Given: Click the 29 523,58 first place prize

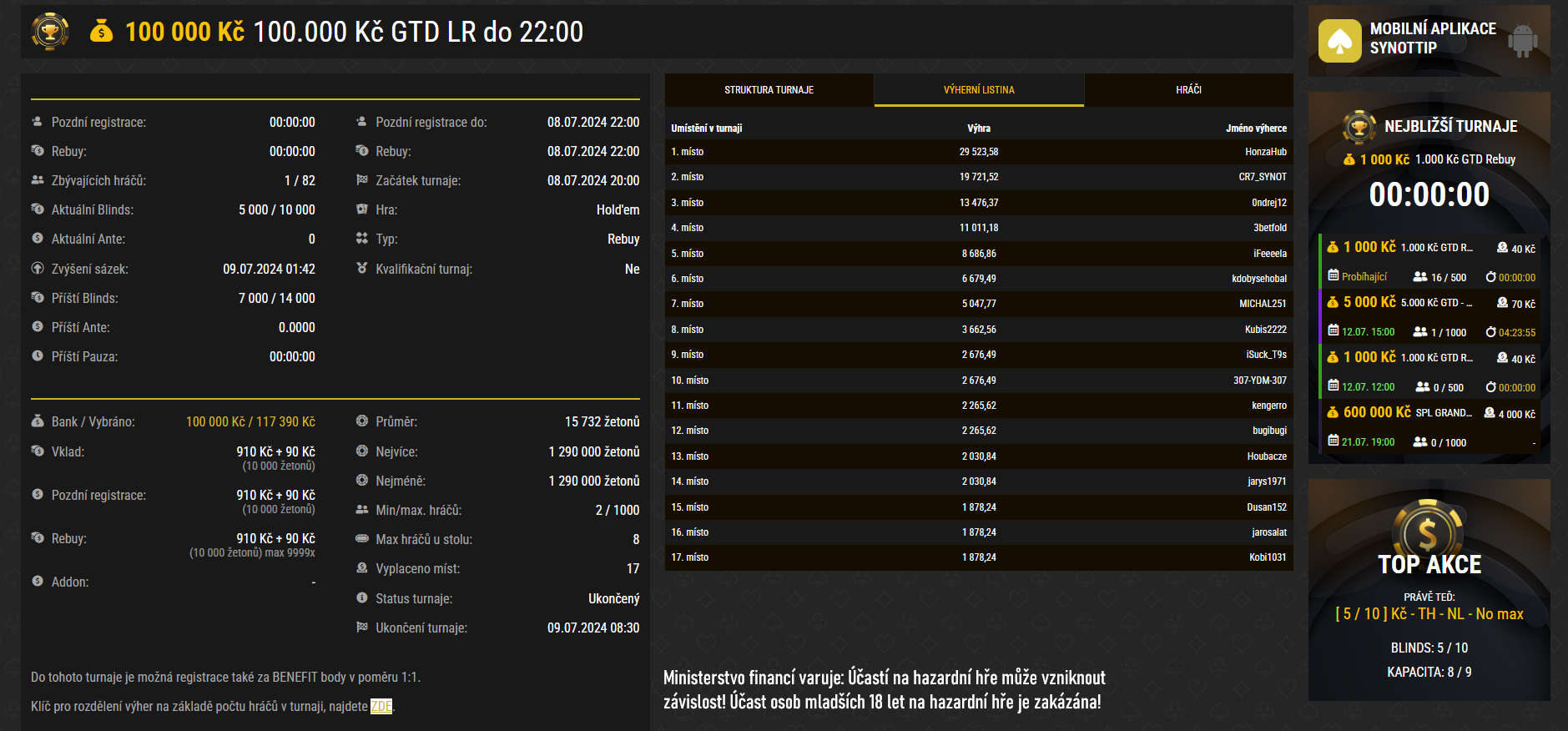Looking at the screenshot, I should click(x=979, y=152).
